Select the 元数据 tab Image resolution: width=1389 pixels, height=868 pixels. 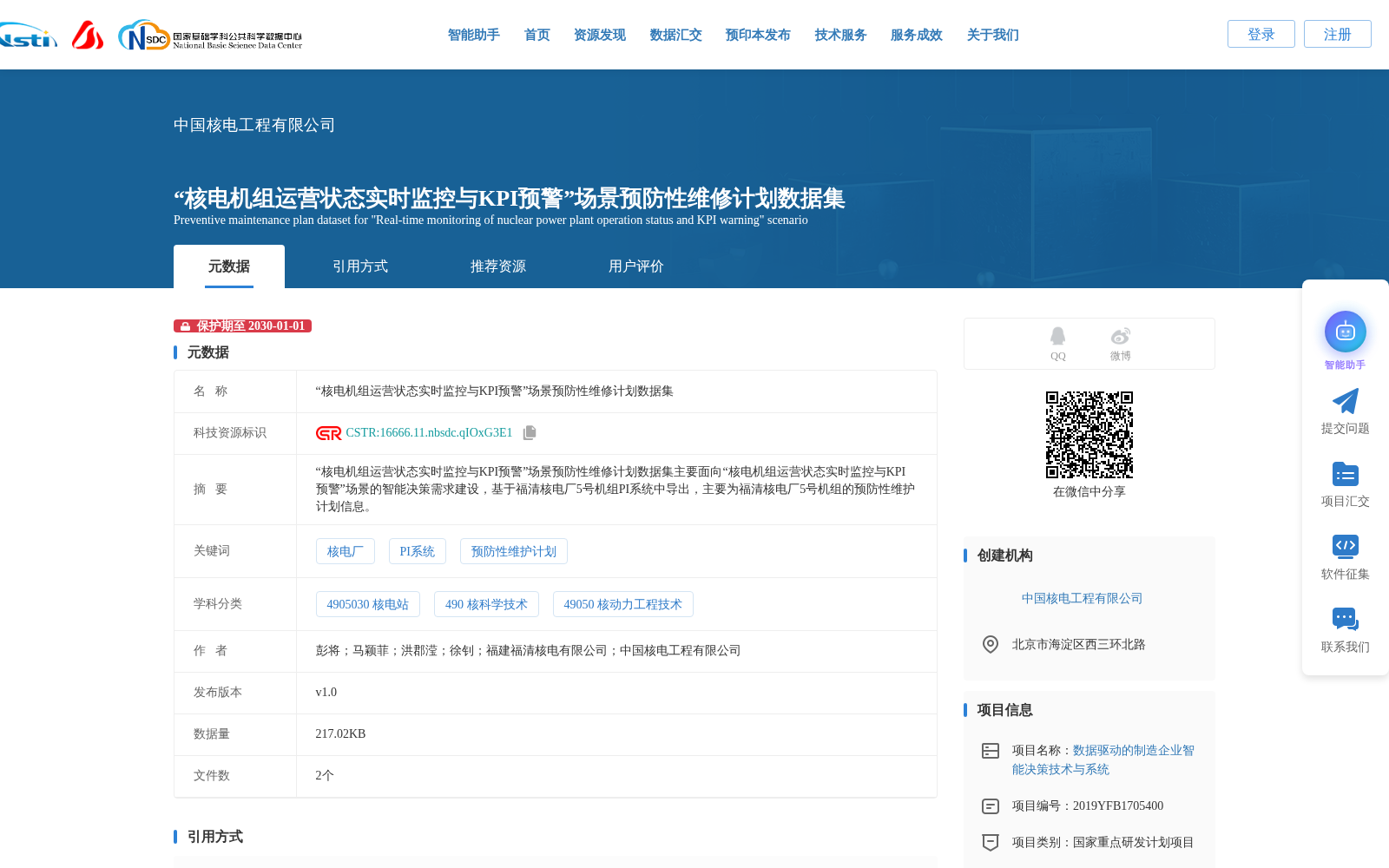tap(229, 266)
